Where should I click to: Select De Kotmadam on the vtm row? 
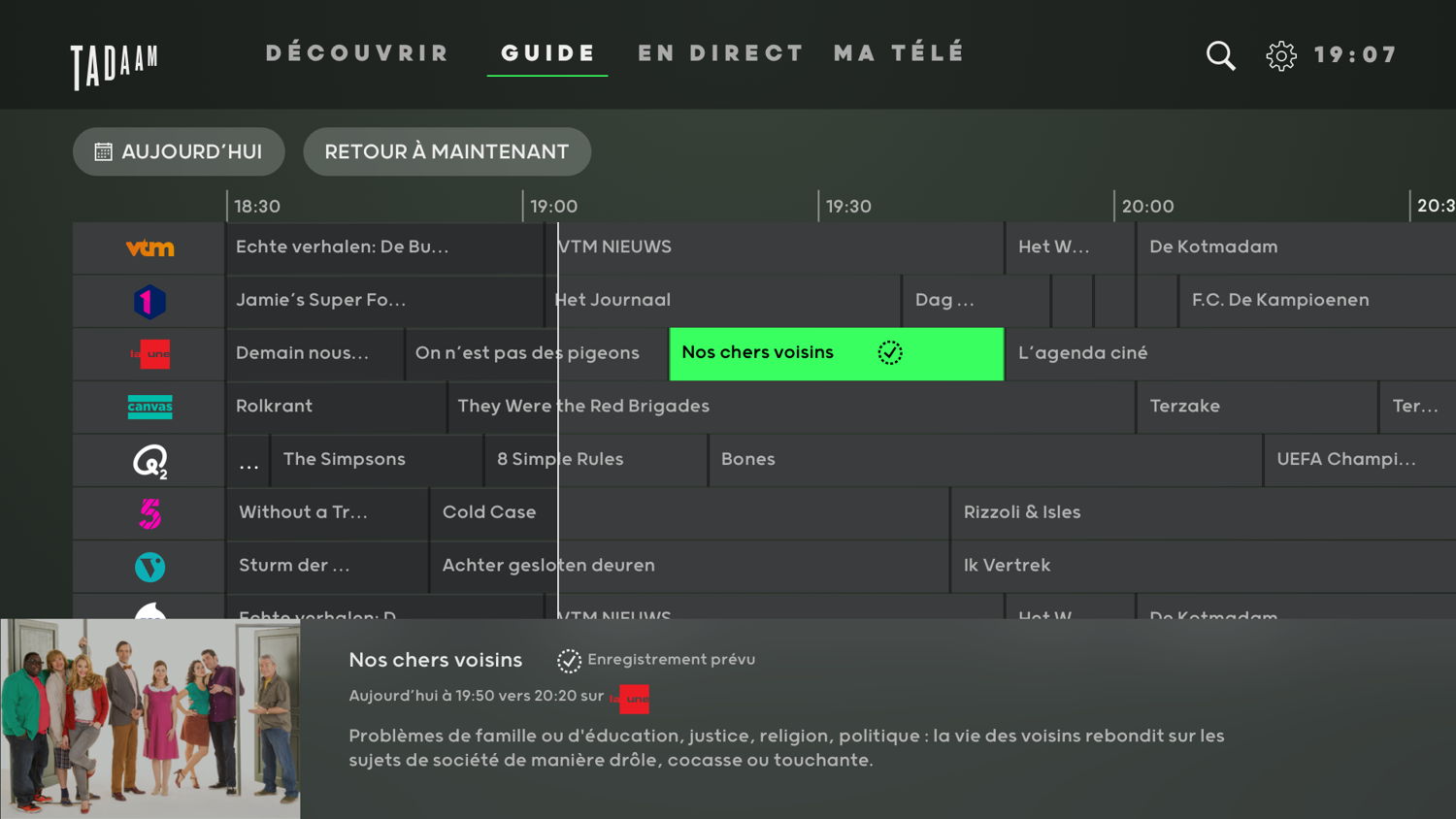click(1297, 247)
